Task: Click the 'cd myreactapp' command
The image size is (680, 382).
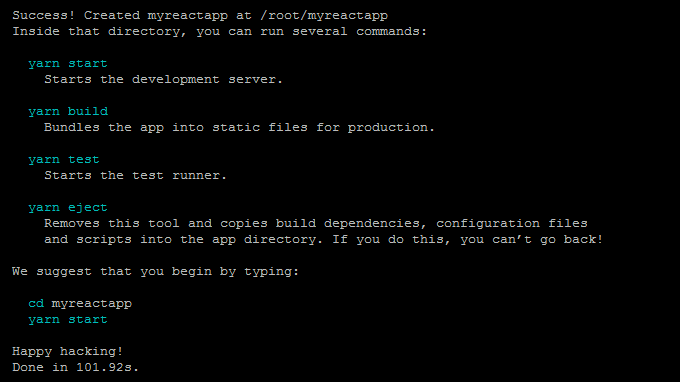Action: (x=80, y=304)
